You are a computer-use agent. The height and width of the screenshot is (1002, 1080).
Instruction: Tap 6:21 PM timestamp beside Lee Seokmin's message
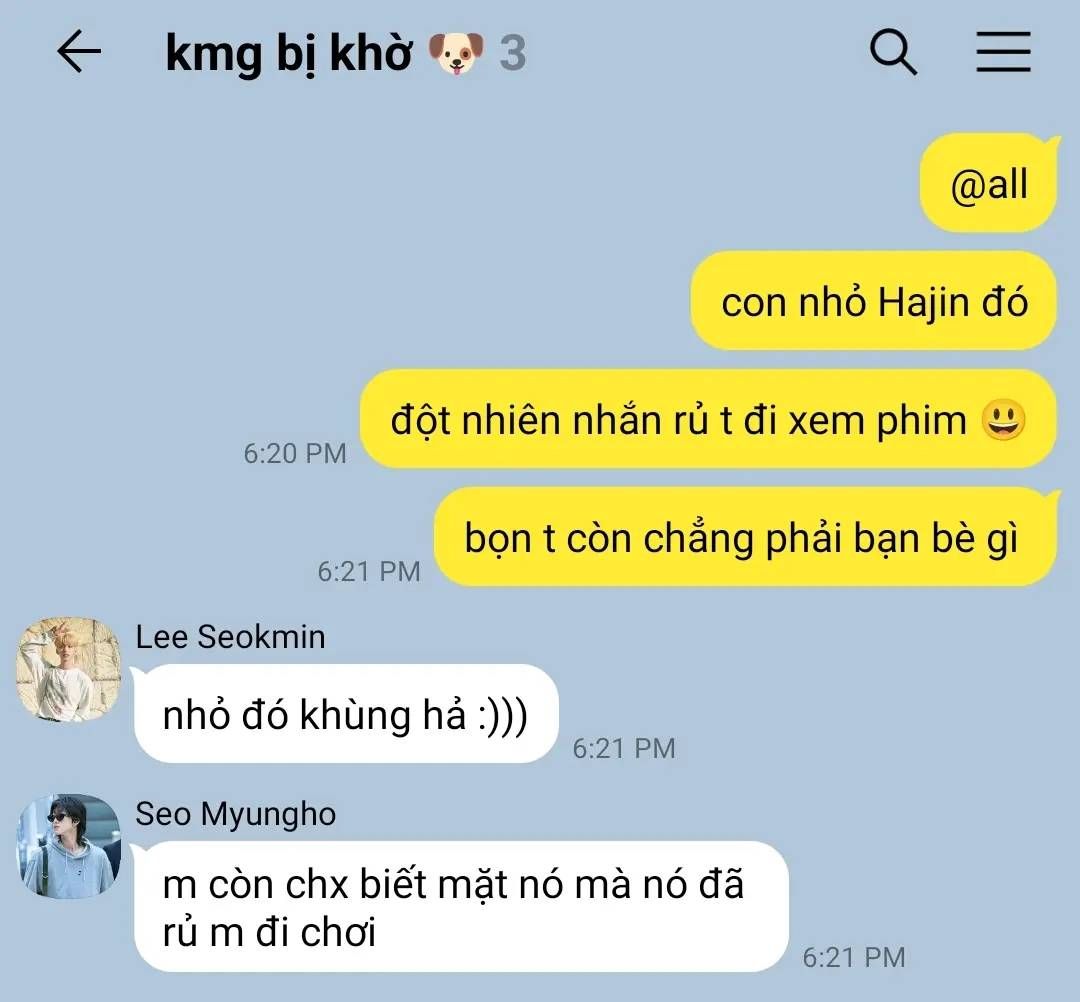coord(624,749)
